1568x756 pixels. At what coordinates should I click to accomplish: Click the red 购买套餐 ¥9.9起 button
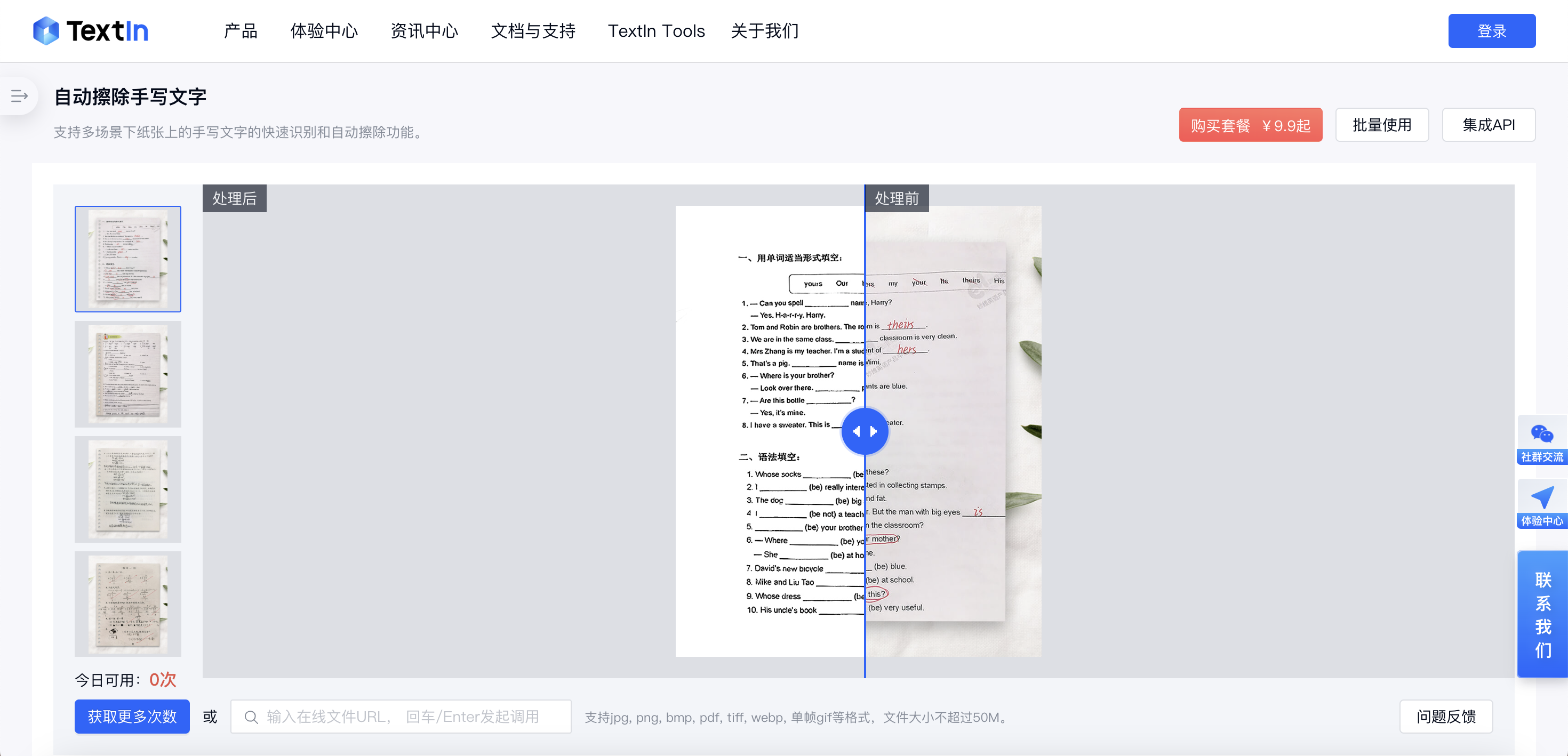tap(1250, 125)
